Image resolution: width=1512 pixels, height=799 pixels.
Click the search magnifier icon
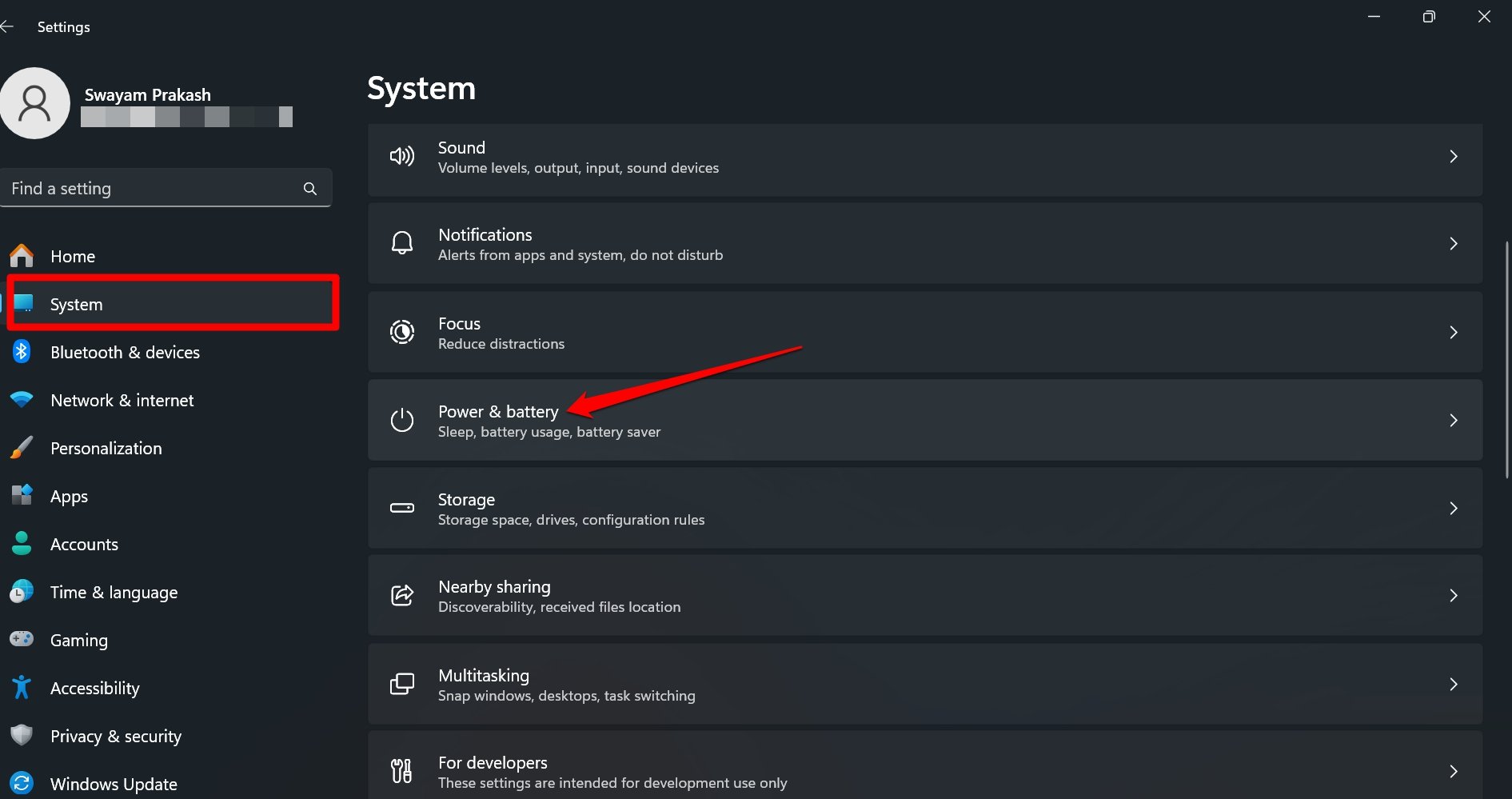[x=310, y=189]
